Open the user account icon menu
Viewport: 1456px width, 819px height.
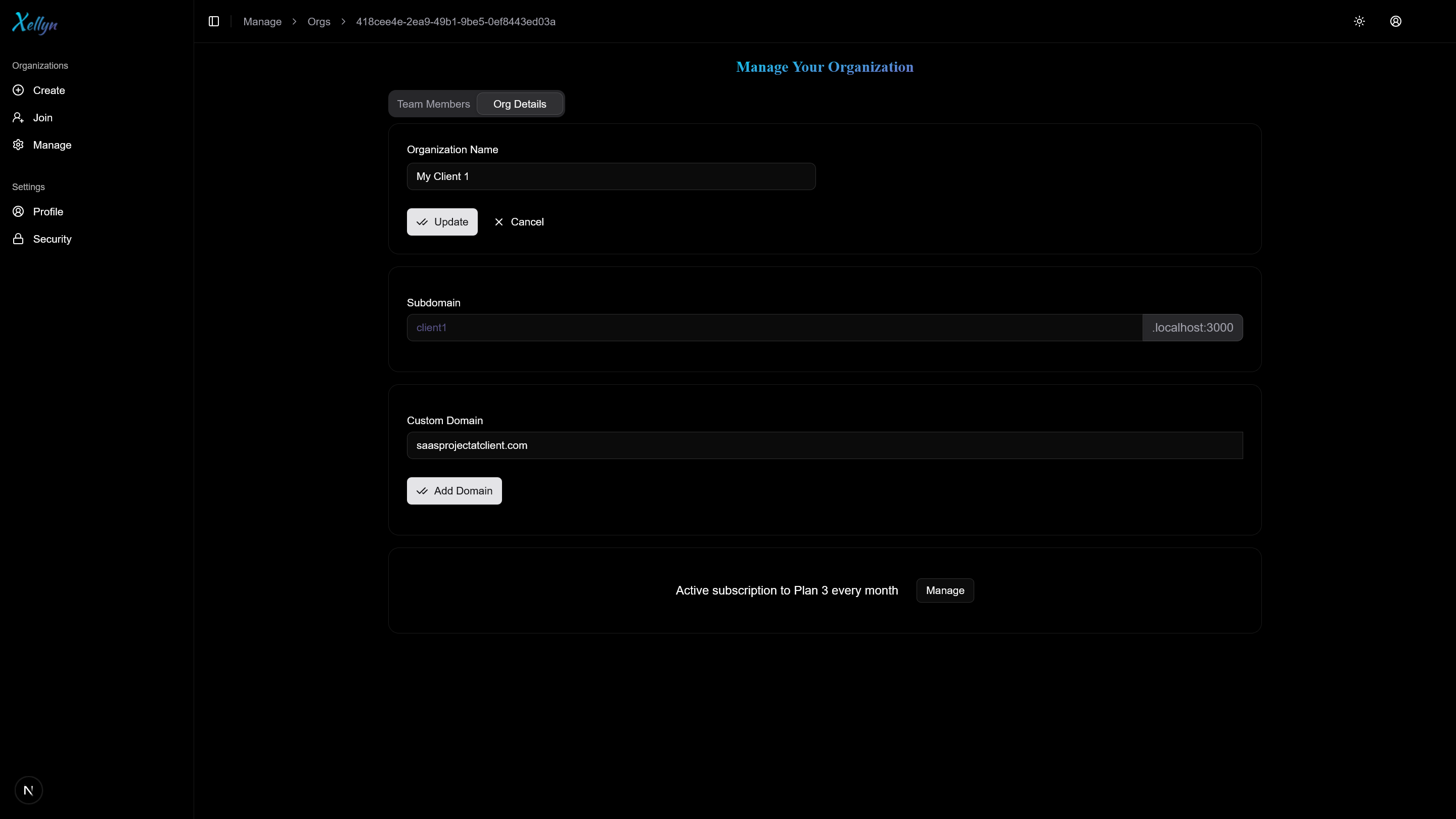point(1395,21)
